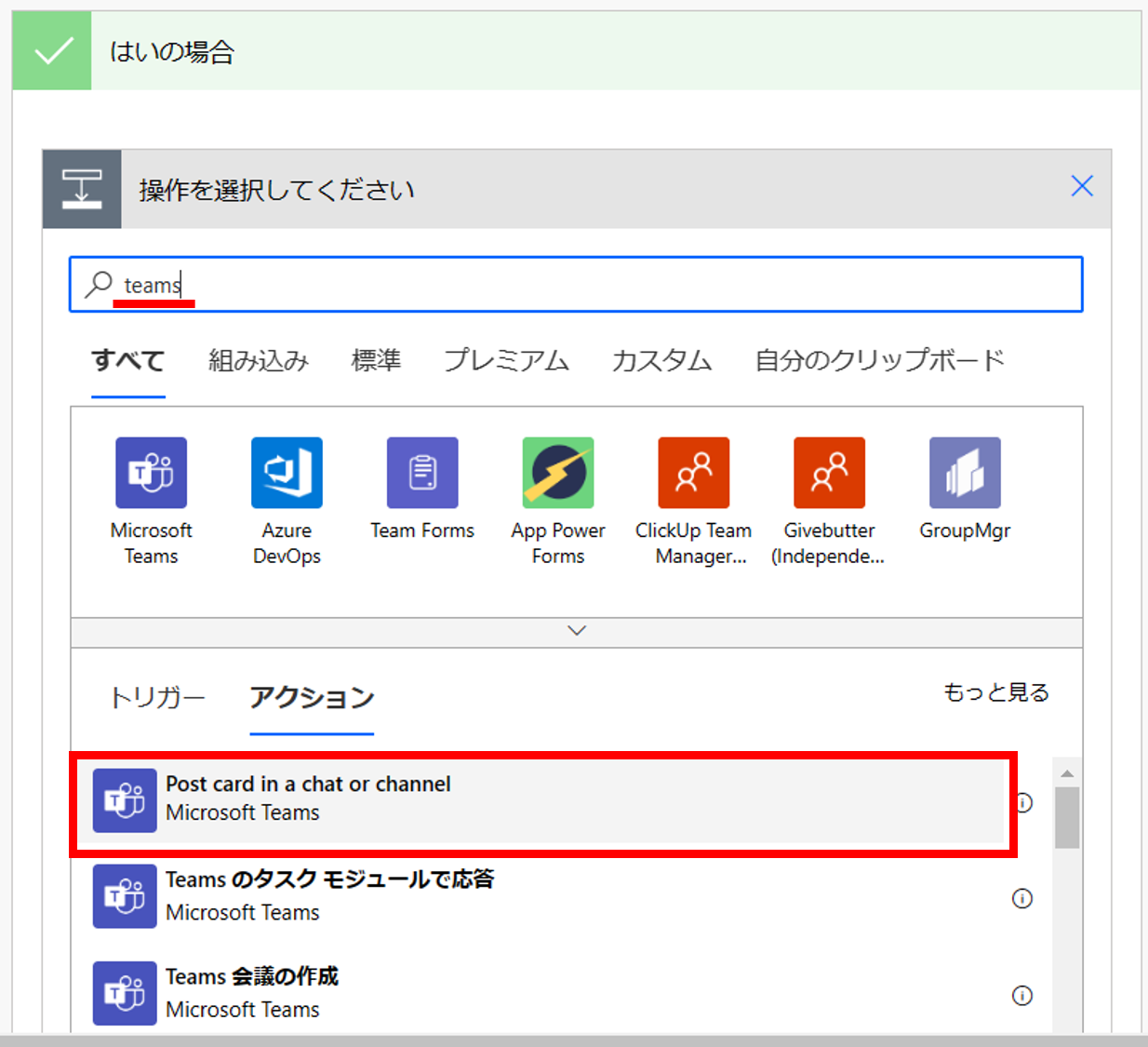1148x1047 pixels.
Task: Choose the Team Forms connector
Action: [x=422, y=473]
